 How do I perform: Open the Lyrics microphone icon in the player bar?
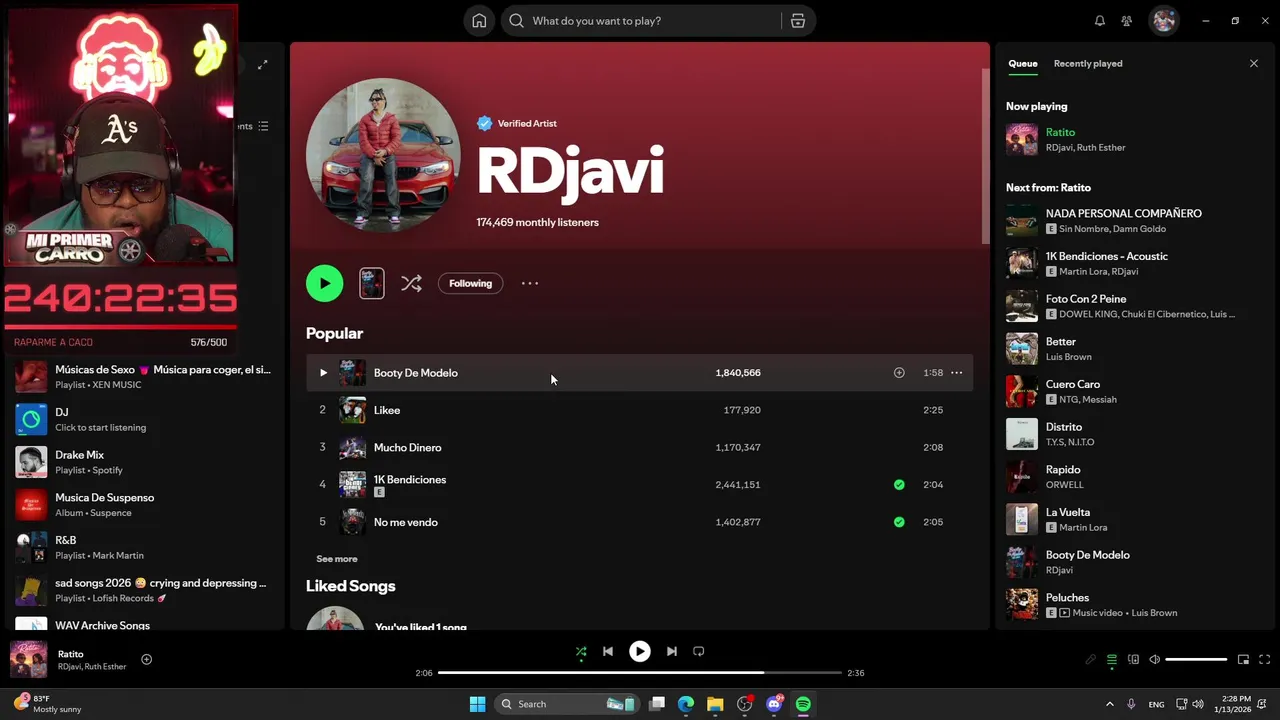[x=1091, y=660]
